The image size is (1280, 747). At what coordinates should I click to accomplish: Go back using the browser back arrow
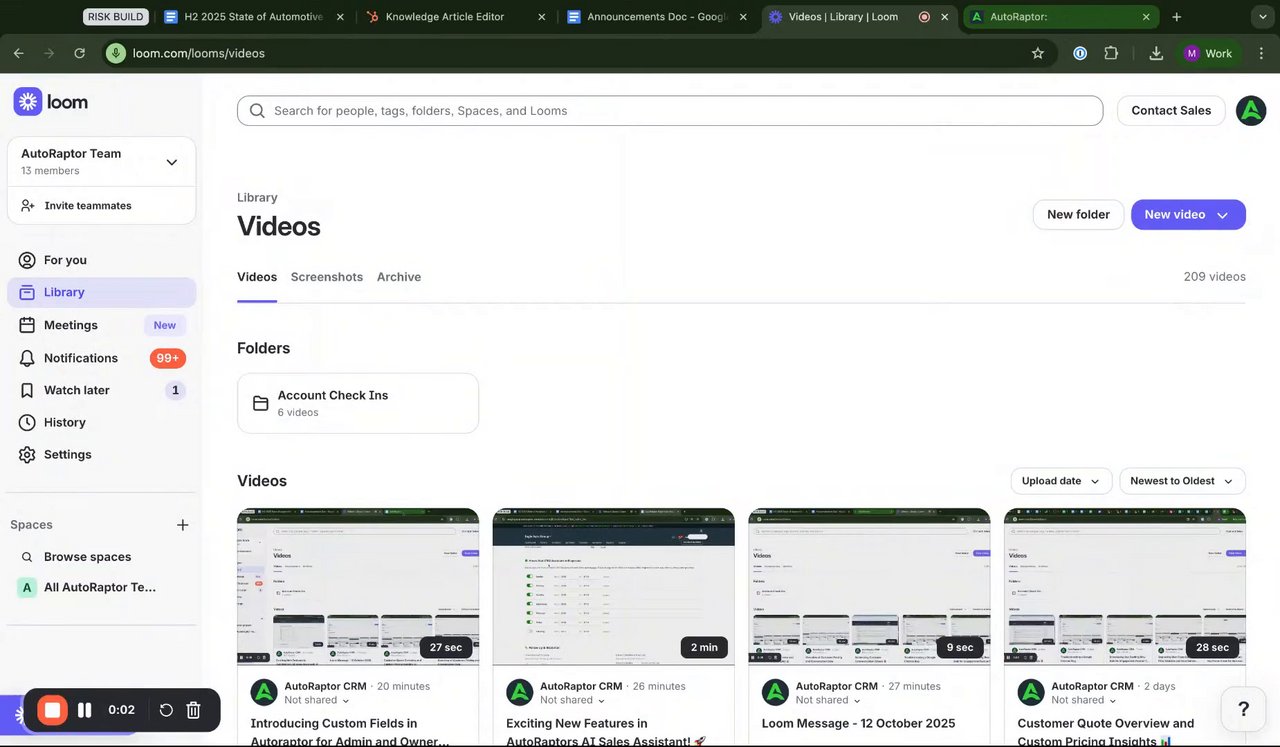[x=18, y=53]
